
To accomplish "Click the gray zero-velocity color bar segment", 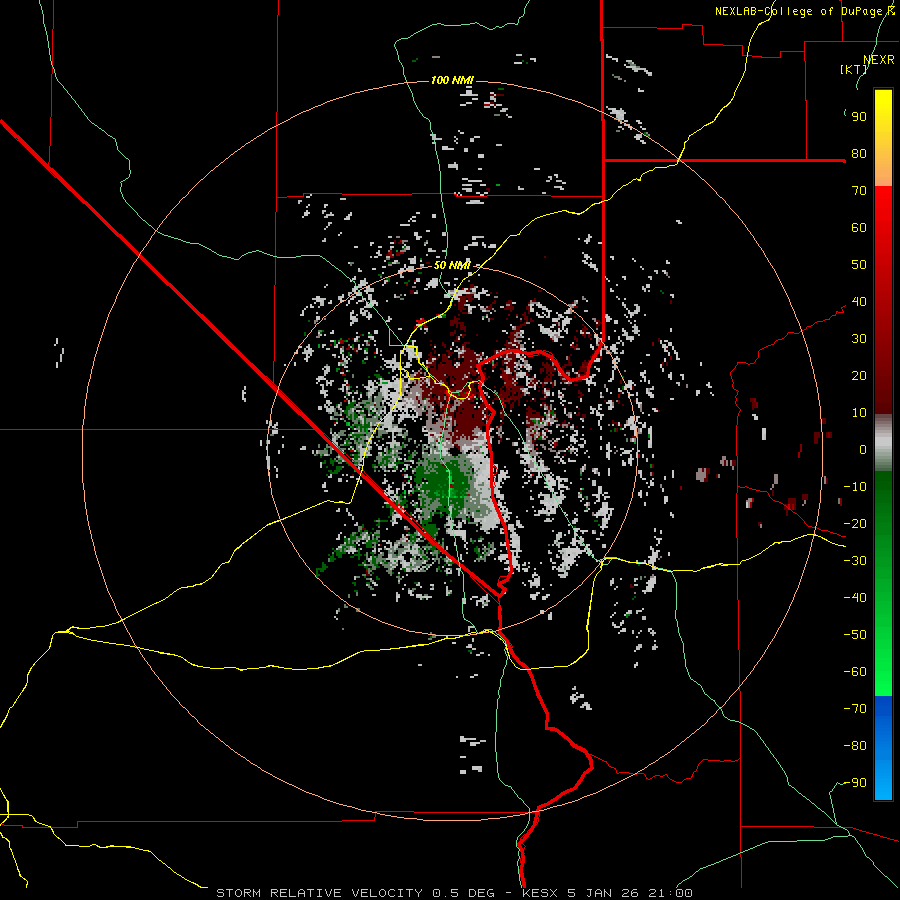I will click(883, 443).
